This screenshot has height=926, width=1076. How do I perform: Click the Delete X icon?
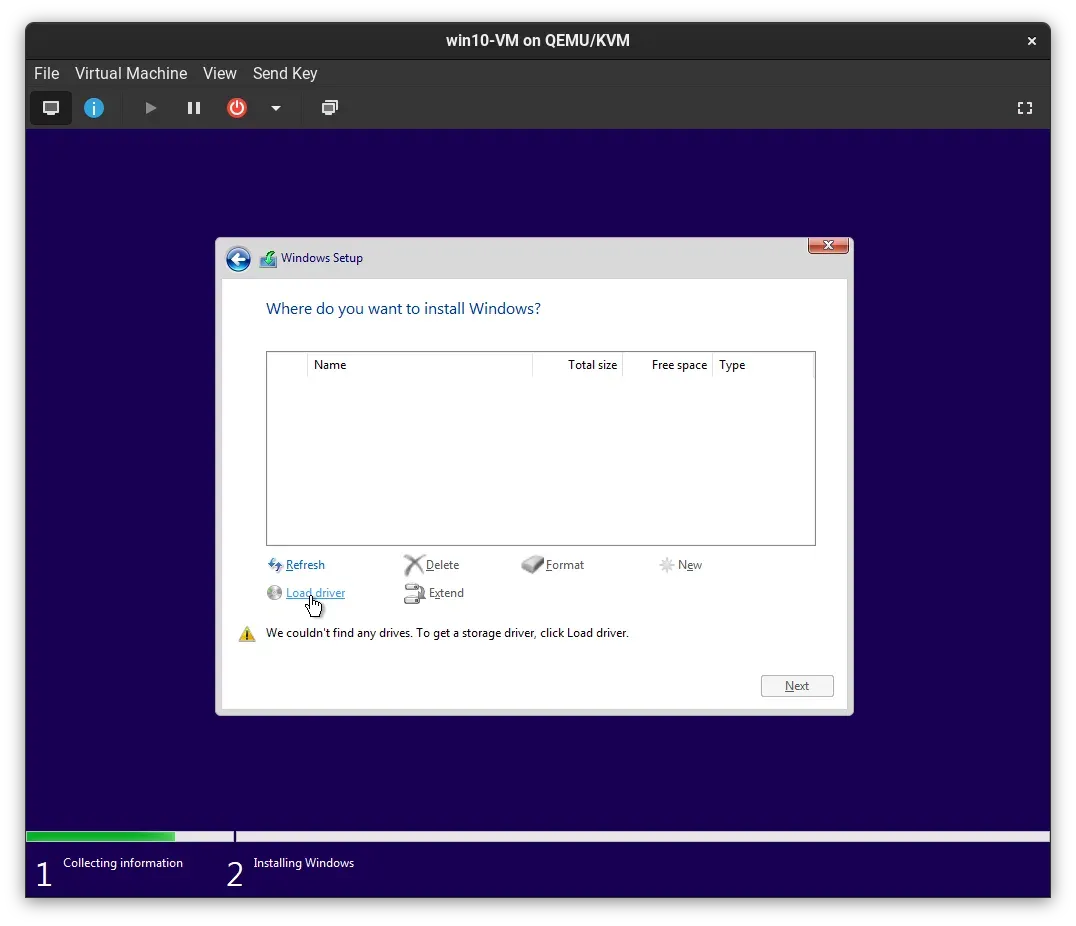click(413, 565)
